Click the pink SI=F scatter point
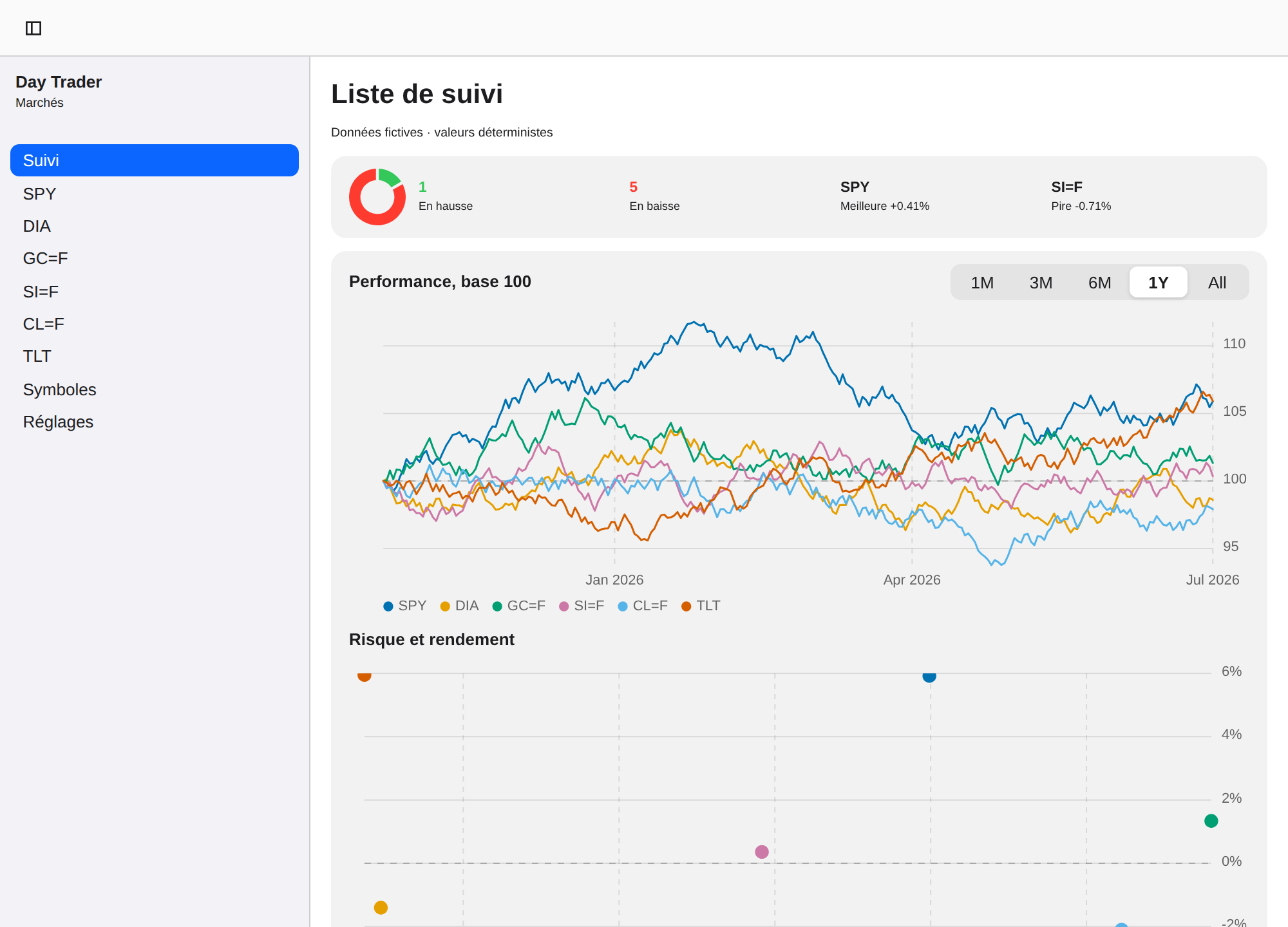Viewport: 1288px width, 927px height. (x=762, y=852)
